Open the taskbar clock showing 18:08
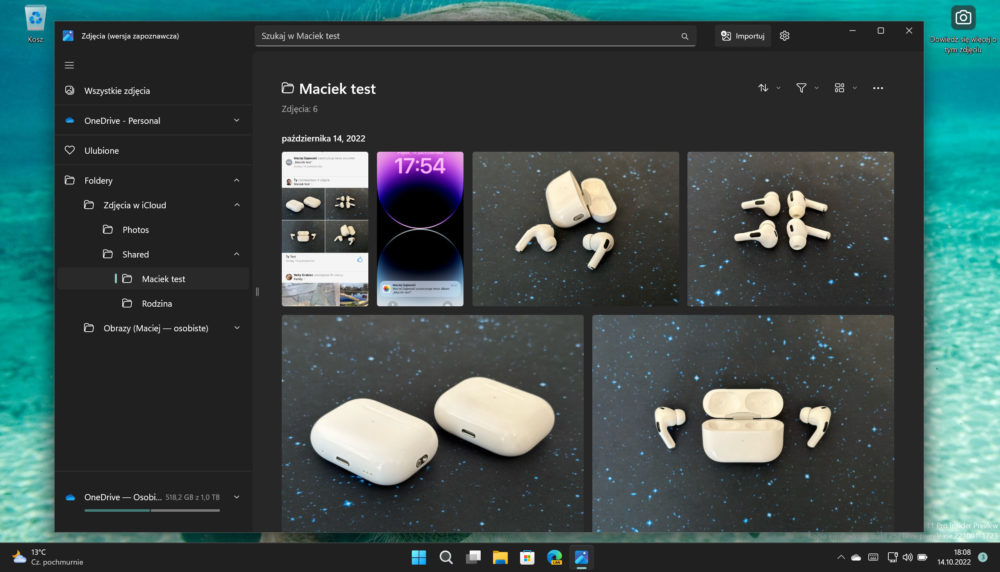 point(953,557)
